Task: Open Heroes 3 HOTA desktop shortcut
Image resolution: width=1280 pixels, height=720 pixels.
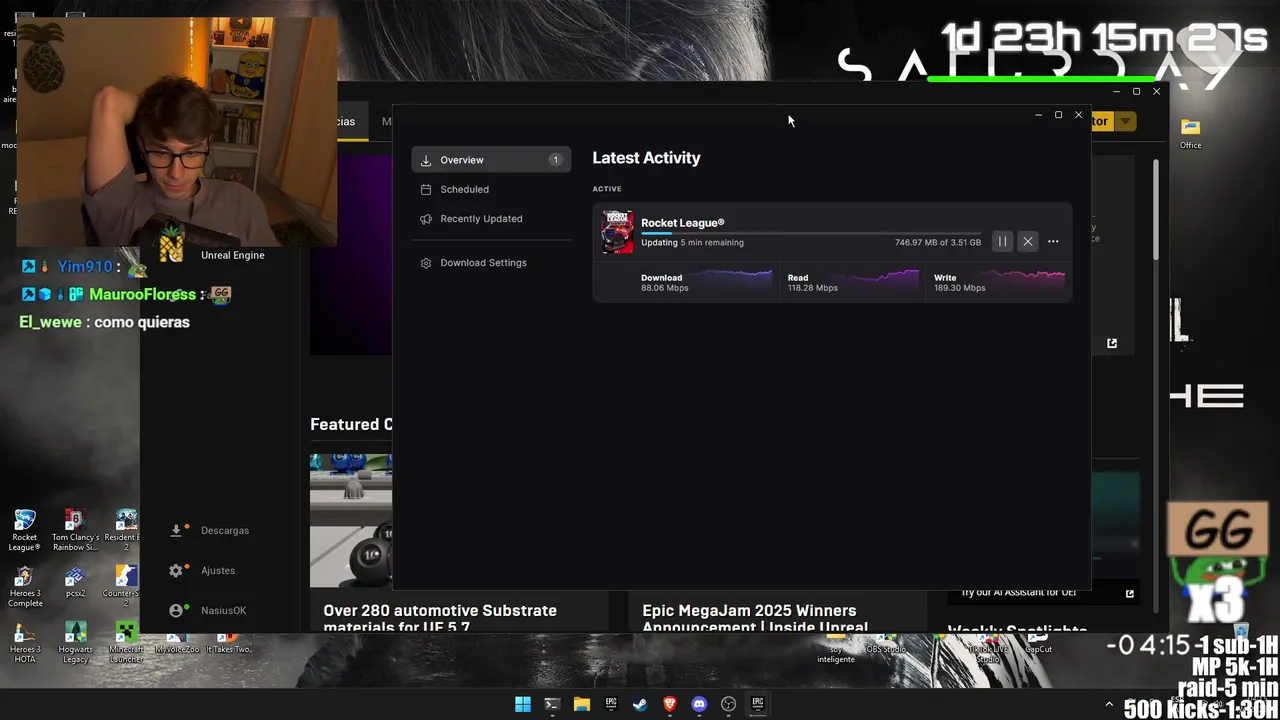Action: pyautogui.click(x=25, y=643)
